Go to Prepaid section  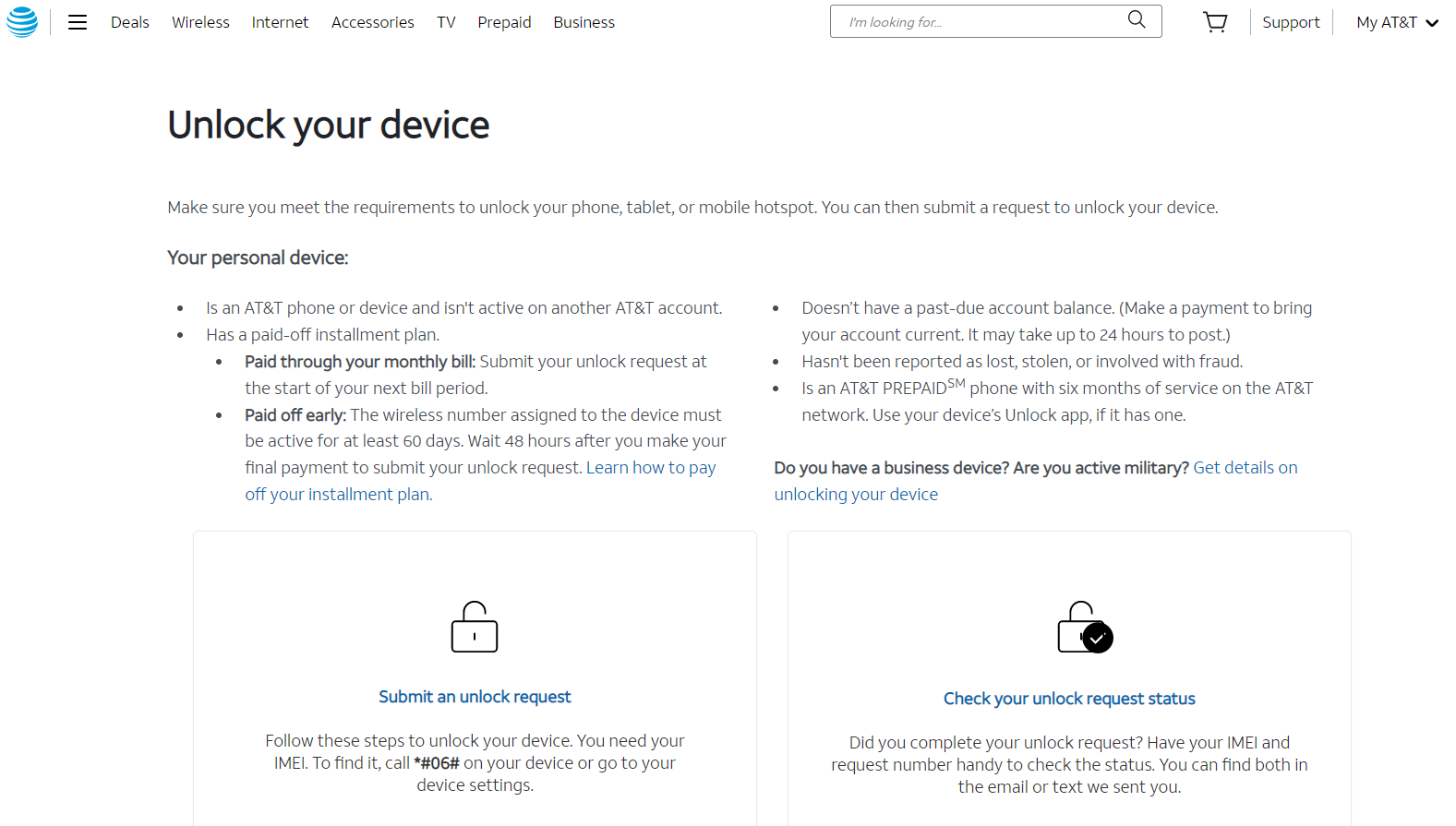click(x=504, y=22)
